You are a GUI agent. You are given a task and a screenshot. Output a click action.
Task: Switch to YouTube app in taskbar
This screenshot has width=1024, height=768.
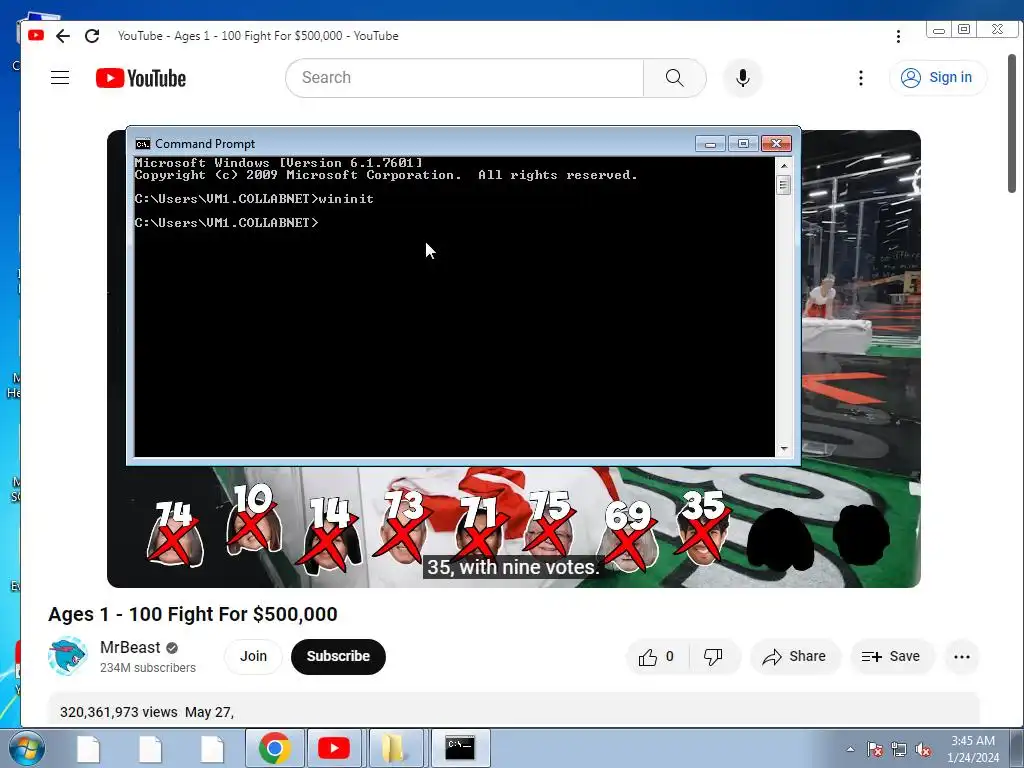[x=333, y=748]
